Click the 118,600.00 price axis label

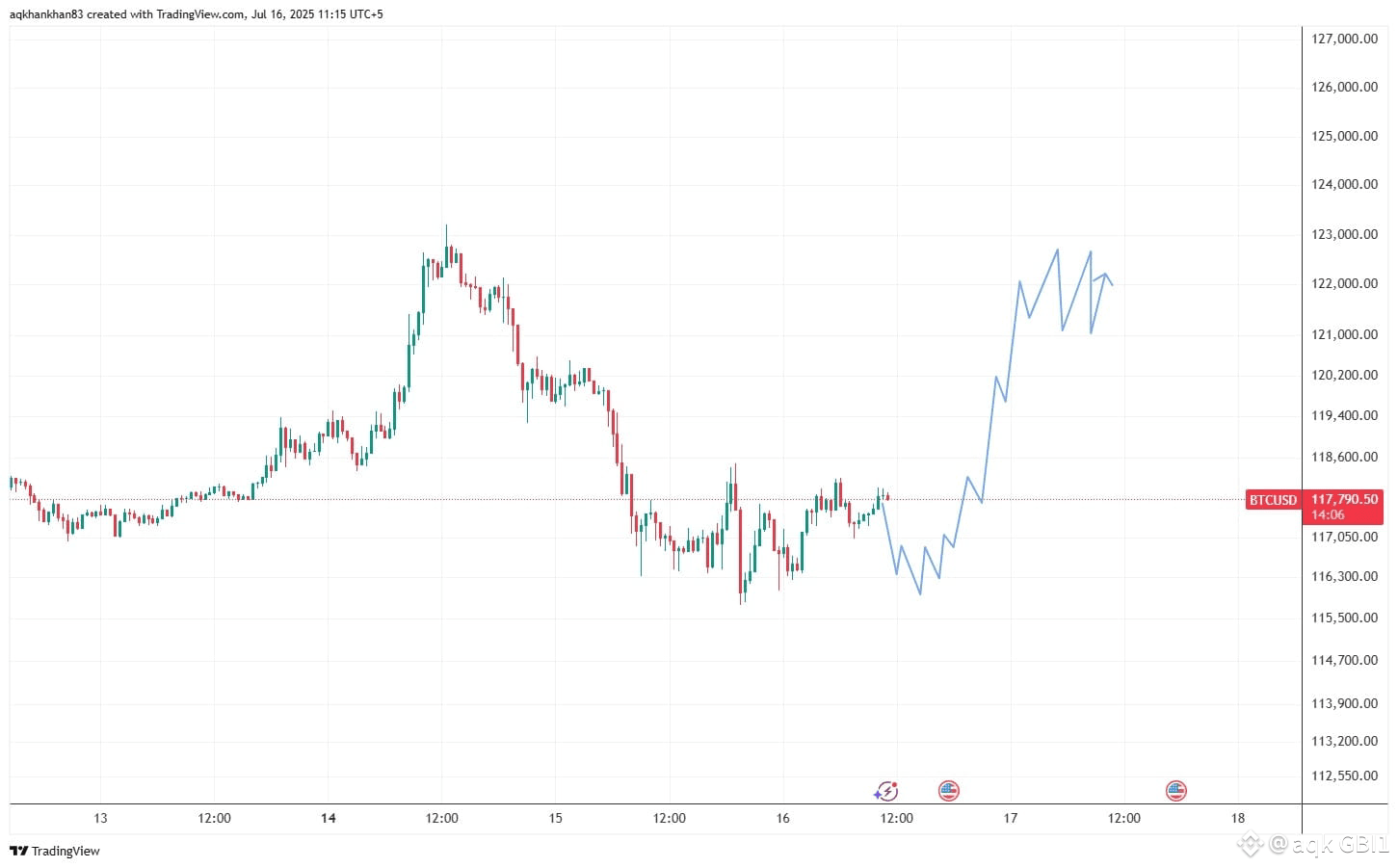pos(1344,457)
